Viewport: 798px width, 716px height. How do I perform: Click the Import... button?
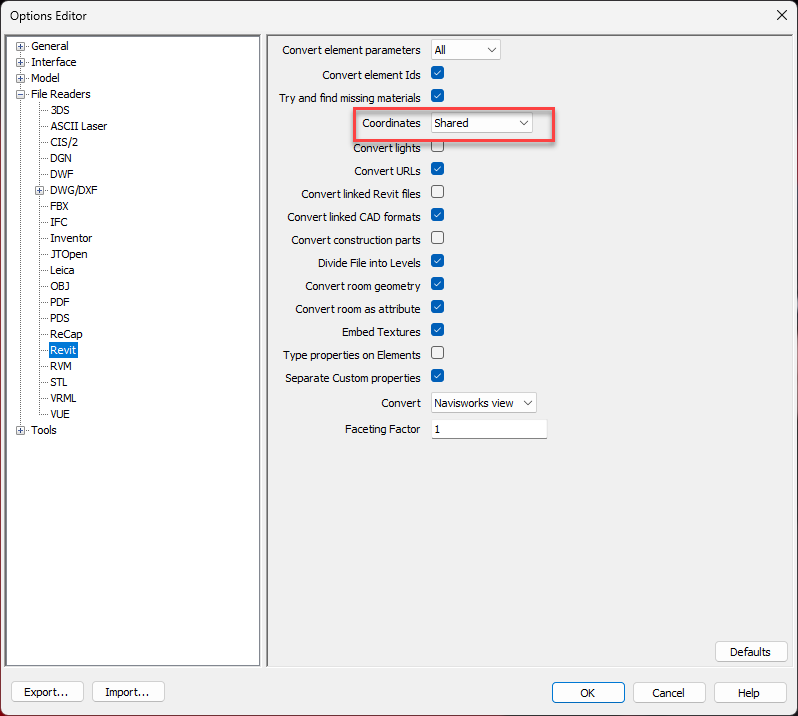[x=128, y=692]
